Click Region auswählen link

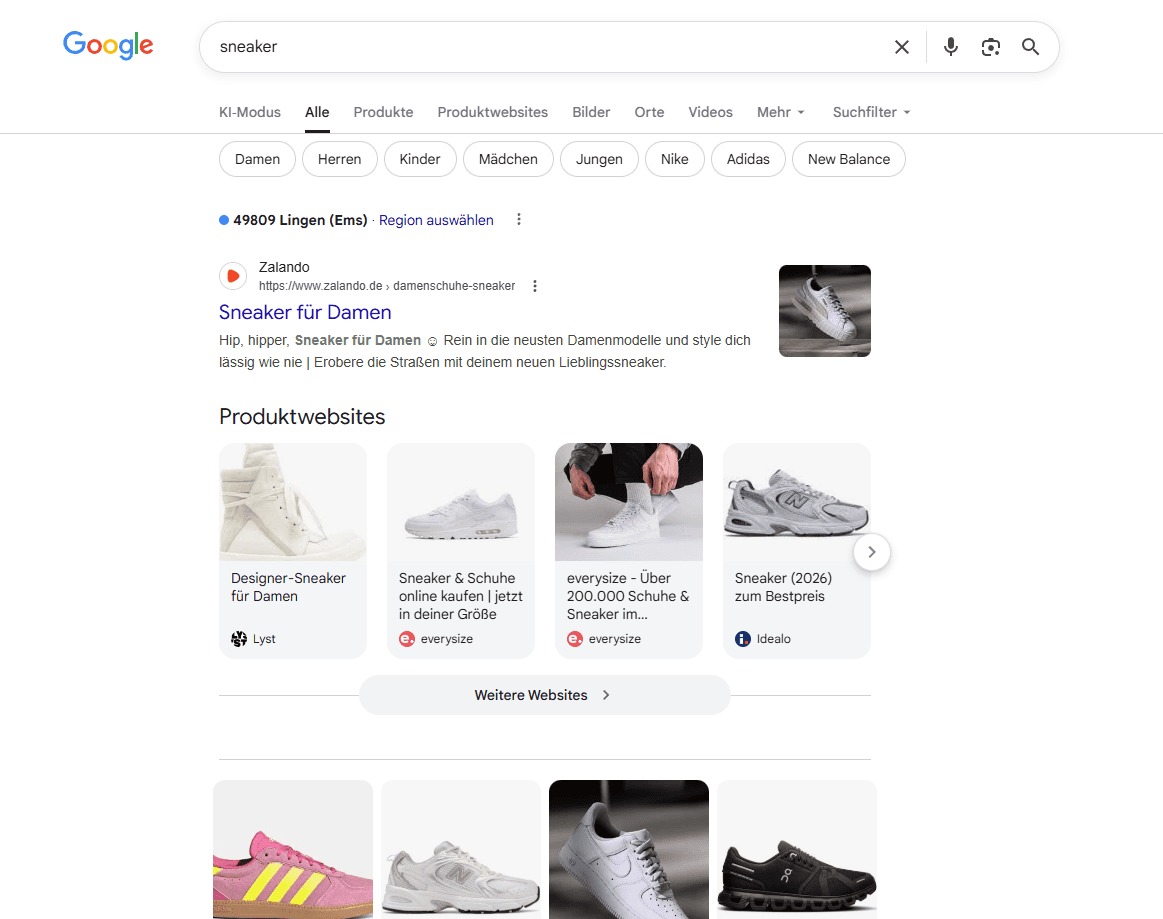[x=436, y=220]
